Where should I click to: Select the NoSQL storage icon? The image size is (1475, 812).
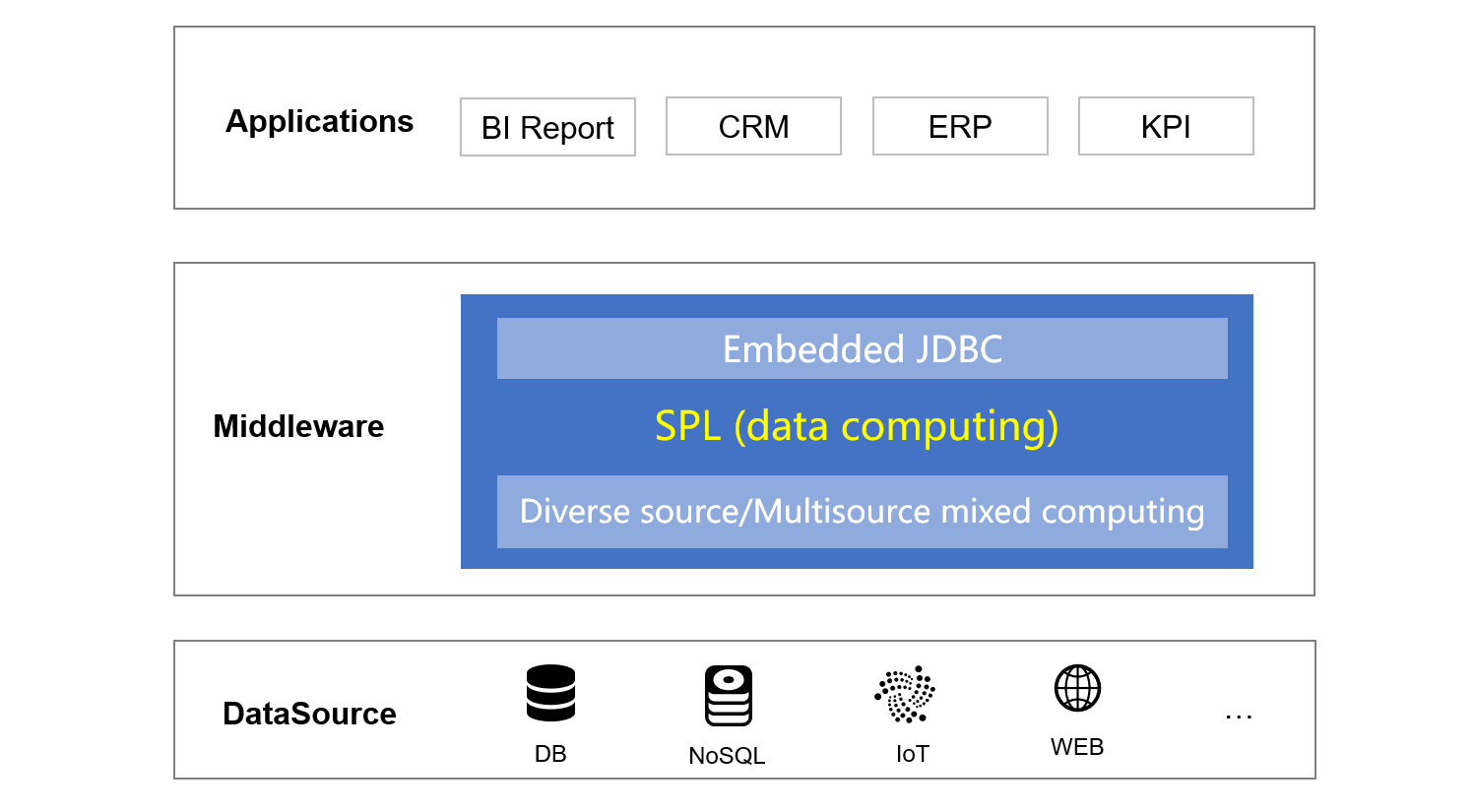(728, 696)
